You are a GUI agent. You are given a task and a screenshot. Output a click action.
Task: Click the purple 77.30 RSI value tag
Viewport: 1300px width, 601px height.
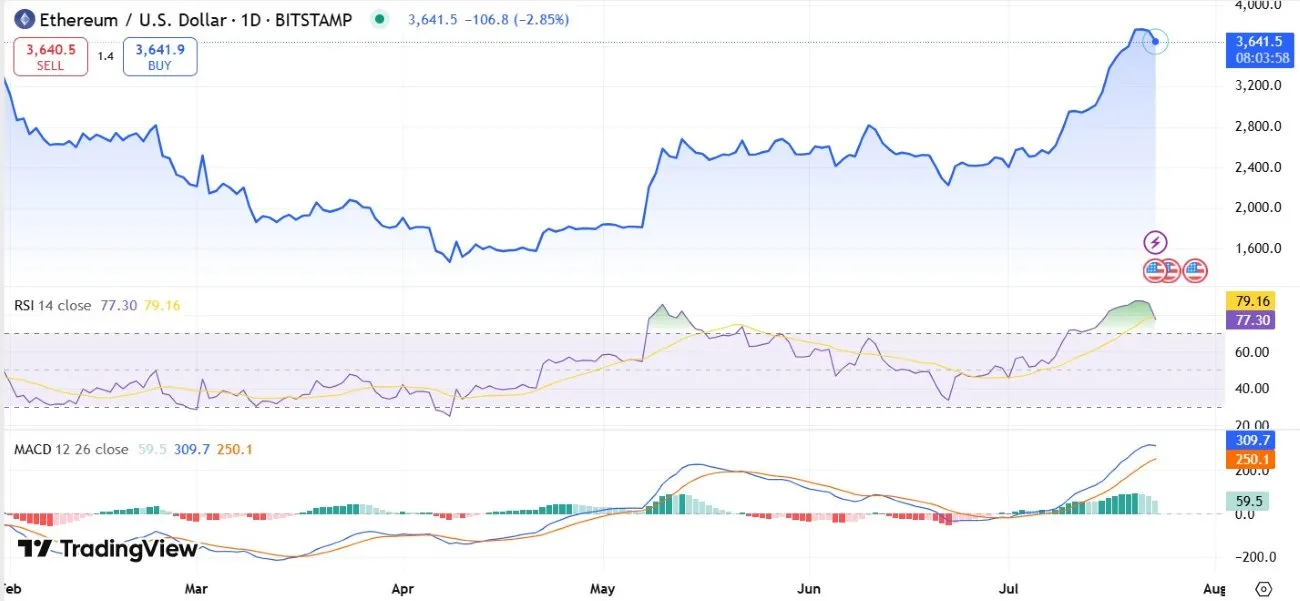pyautogui.click(x=1252, y=320)
